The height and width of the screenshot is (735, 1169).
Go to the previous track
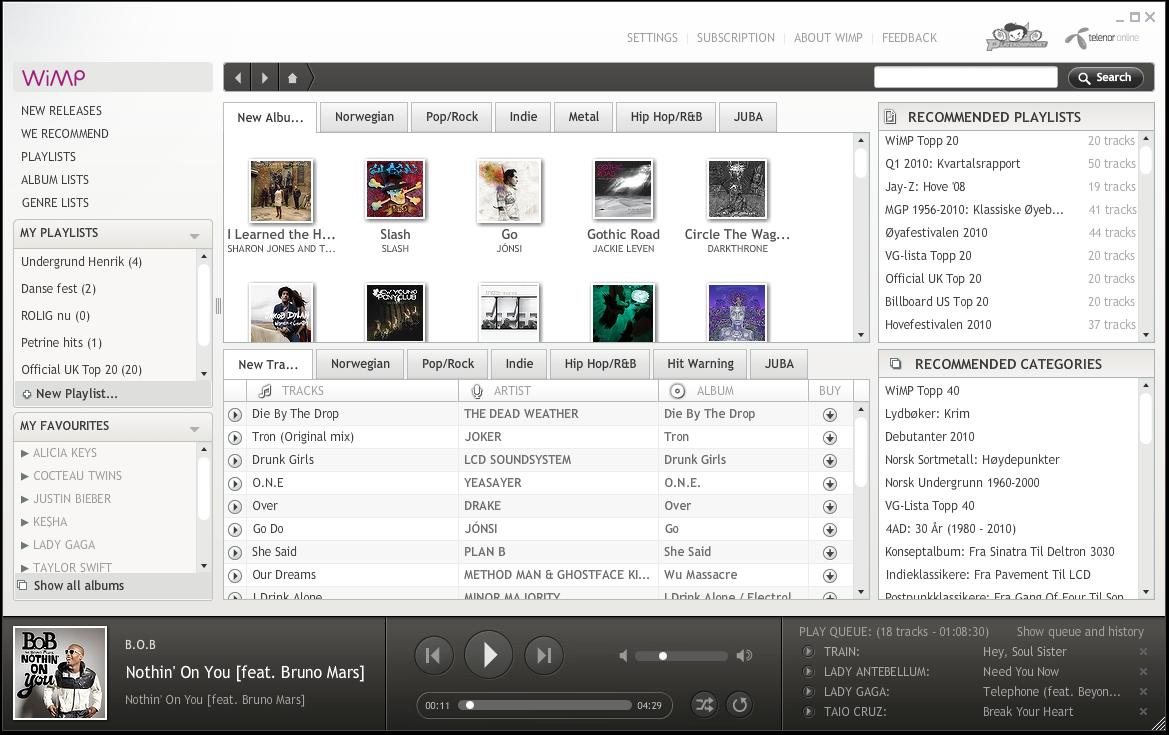point(433,656)
